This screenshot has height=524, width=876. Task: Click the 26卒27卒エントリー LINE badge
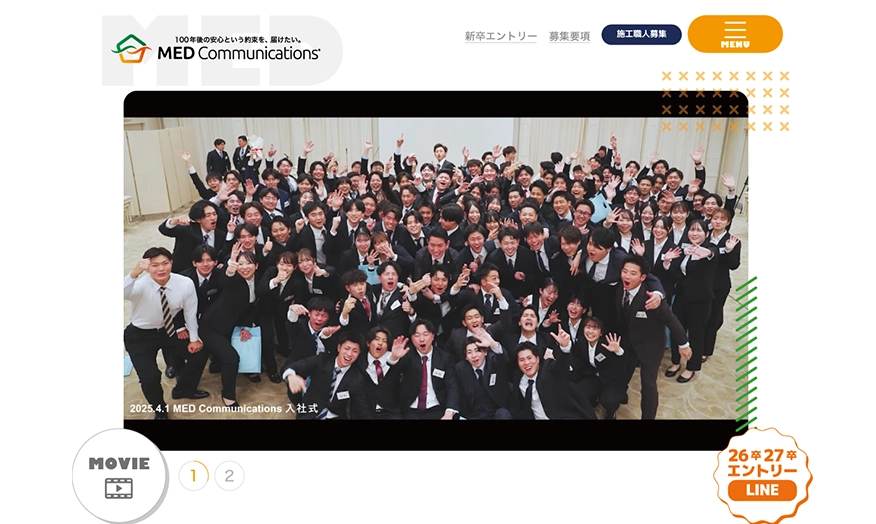pos(762,475)
